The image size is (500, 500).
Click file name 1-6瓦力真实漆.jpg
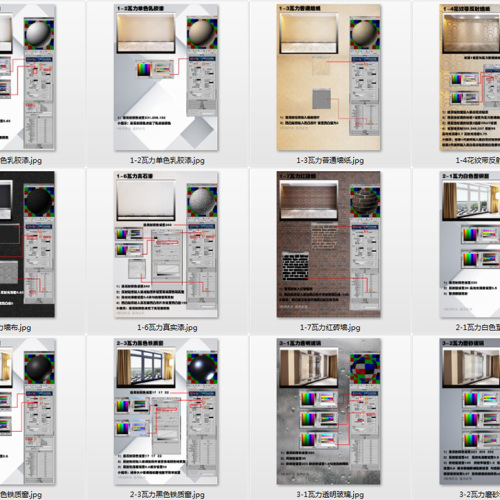pyautogui.click(x=167, y=328)
